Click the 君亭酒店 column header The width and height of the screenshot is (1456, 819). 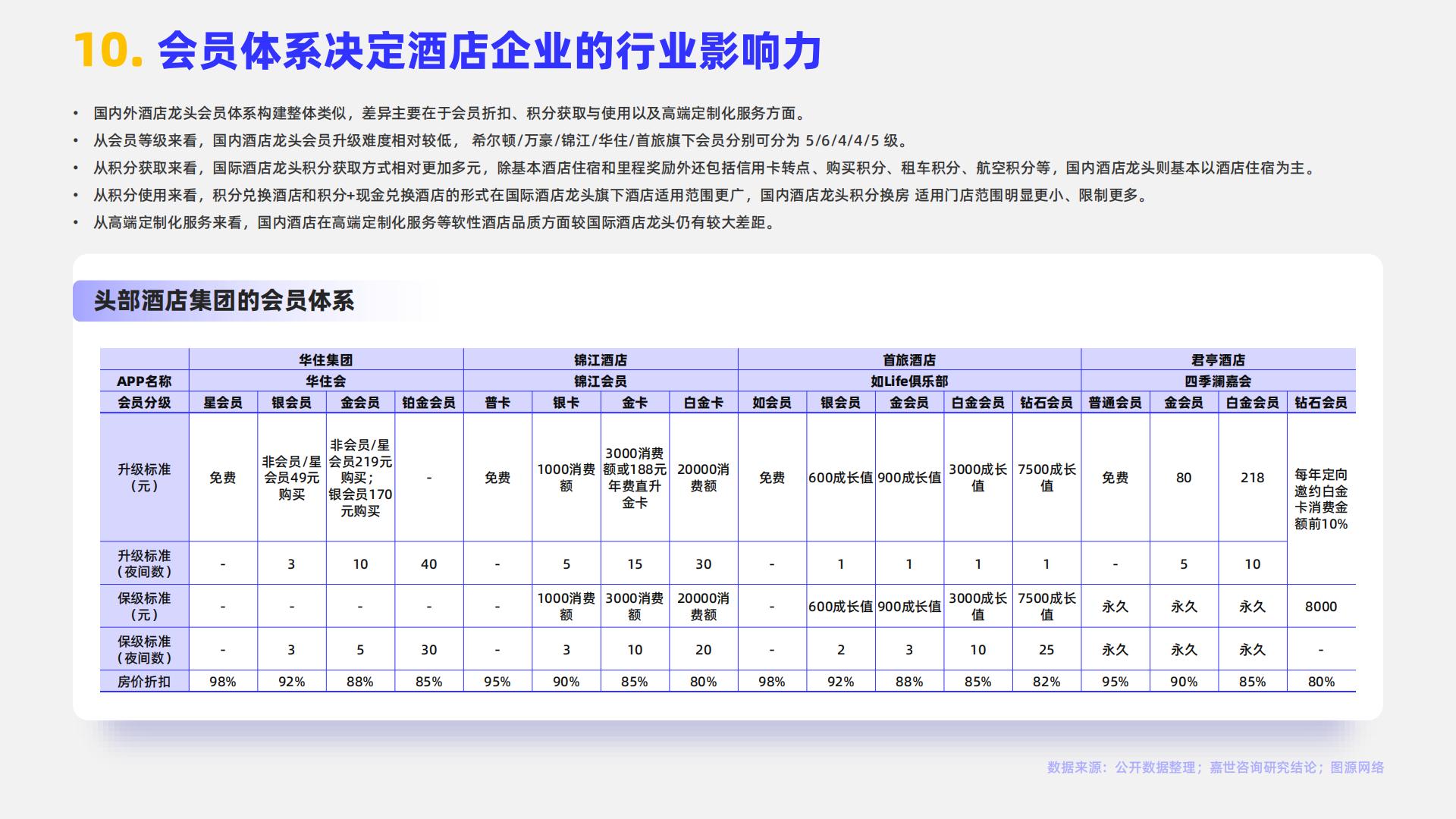(1218, 359)
